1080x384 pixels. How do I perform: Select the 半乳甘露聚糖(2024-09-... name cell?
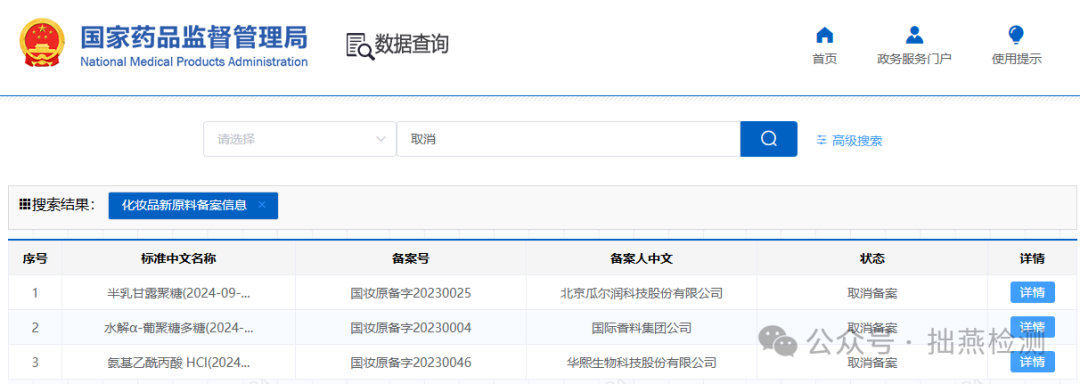coord(179,293)
